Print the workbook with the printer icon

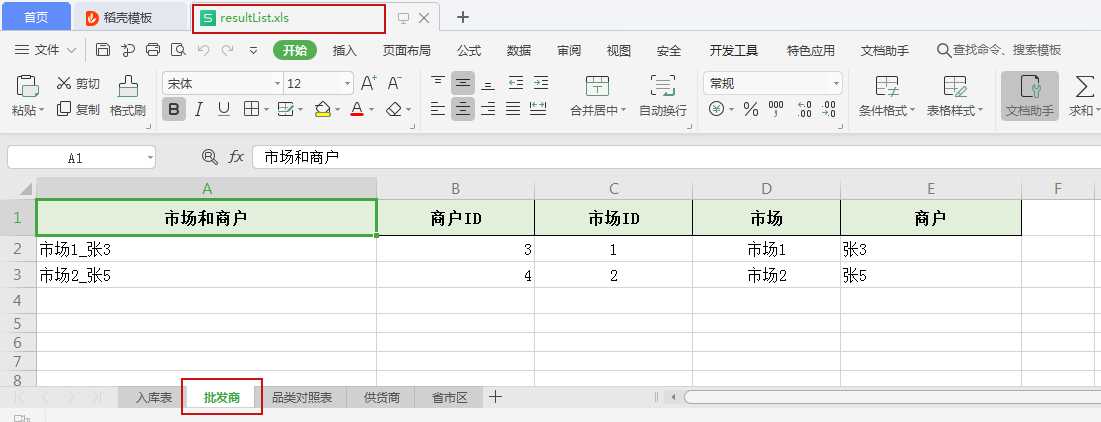click(152, 50)
